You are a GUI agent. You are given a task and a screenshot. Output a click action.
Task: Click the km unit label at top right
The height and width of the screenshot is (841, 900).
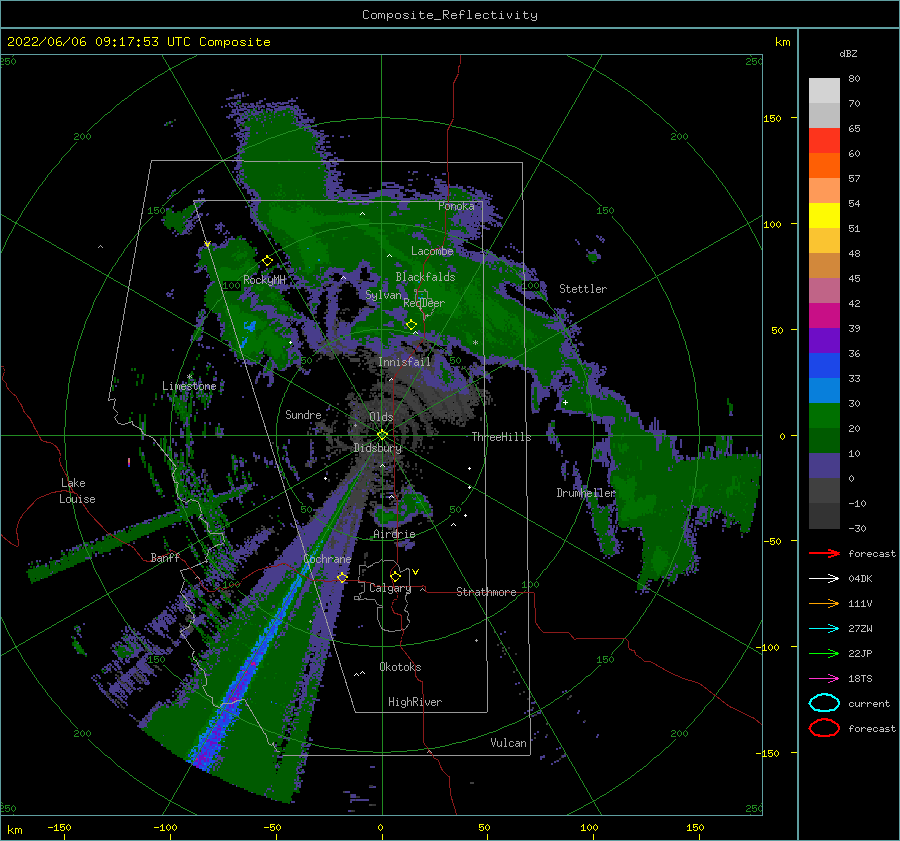point(782,42)
